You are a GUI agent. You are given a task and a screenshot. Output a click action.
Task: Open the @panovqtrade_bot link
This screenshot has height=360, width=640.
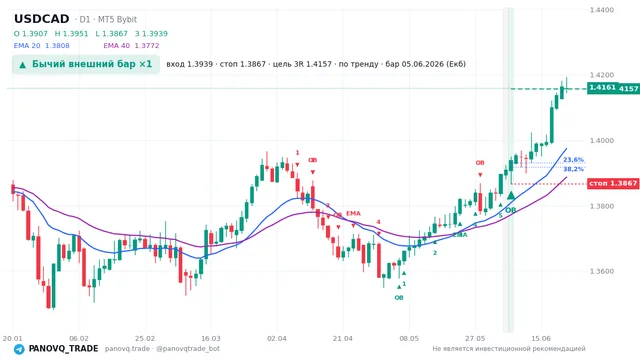click(188, 349)
